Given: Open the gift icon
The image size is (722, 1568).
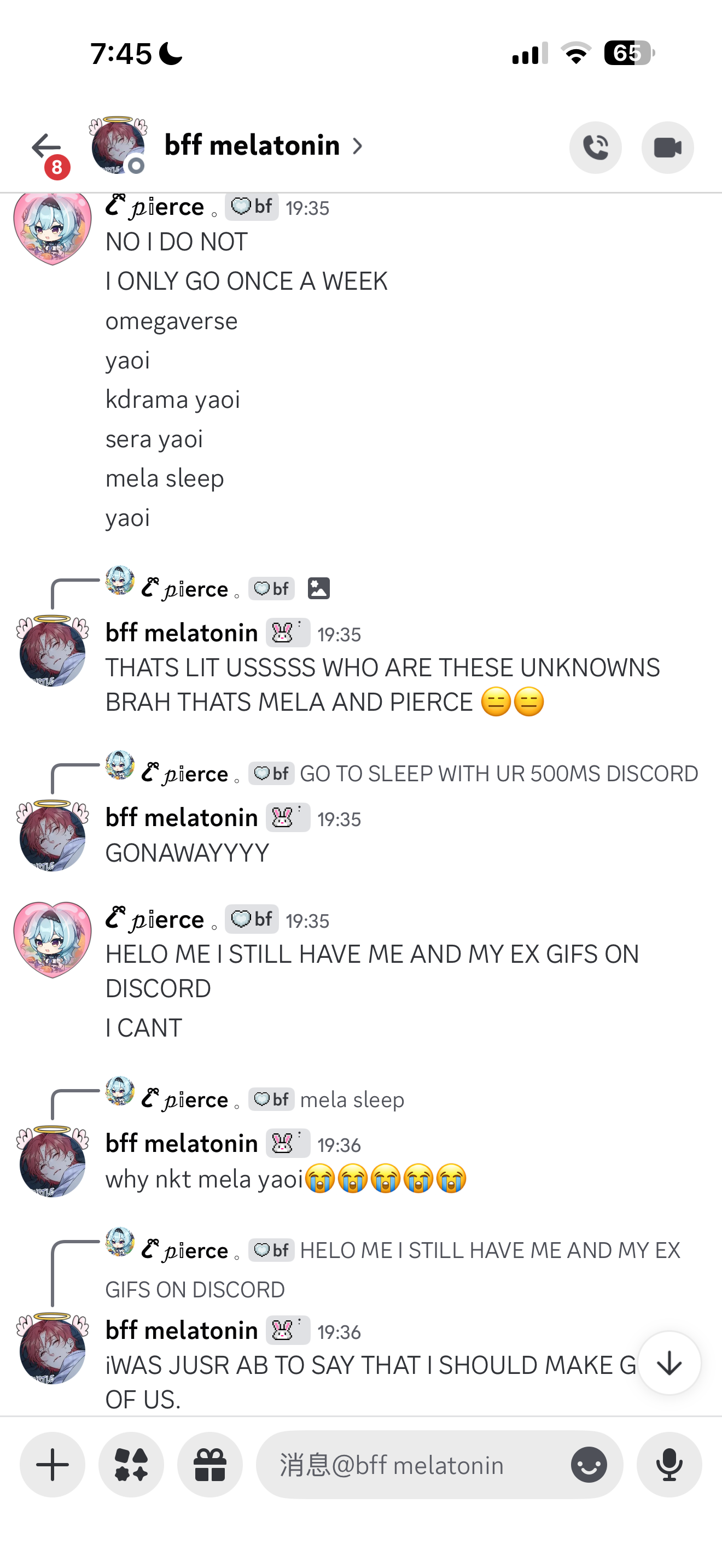Looking at the screenshot, I should (x=210, y=1465).
